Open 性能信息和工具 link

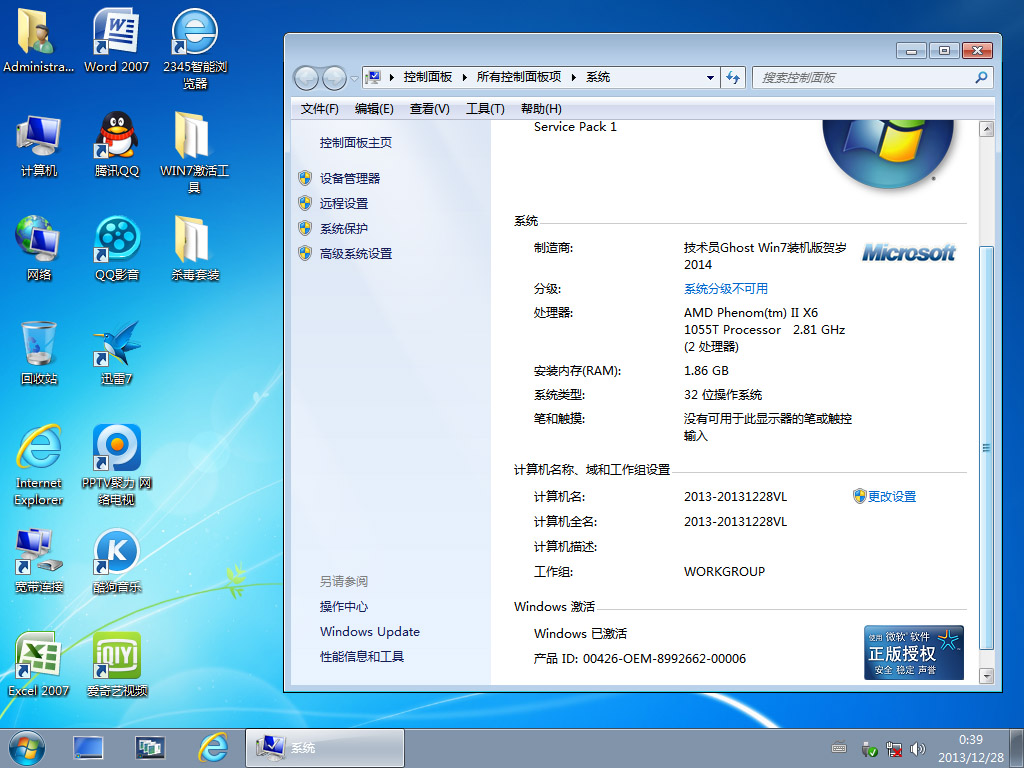[x=362, y=657]
